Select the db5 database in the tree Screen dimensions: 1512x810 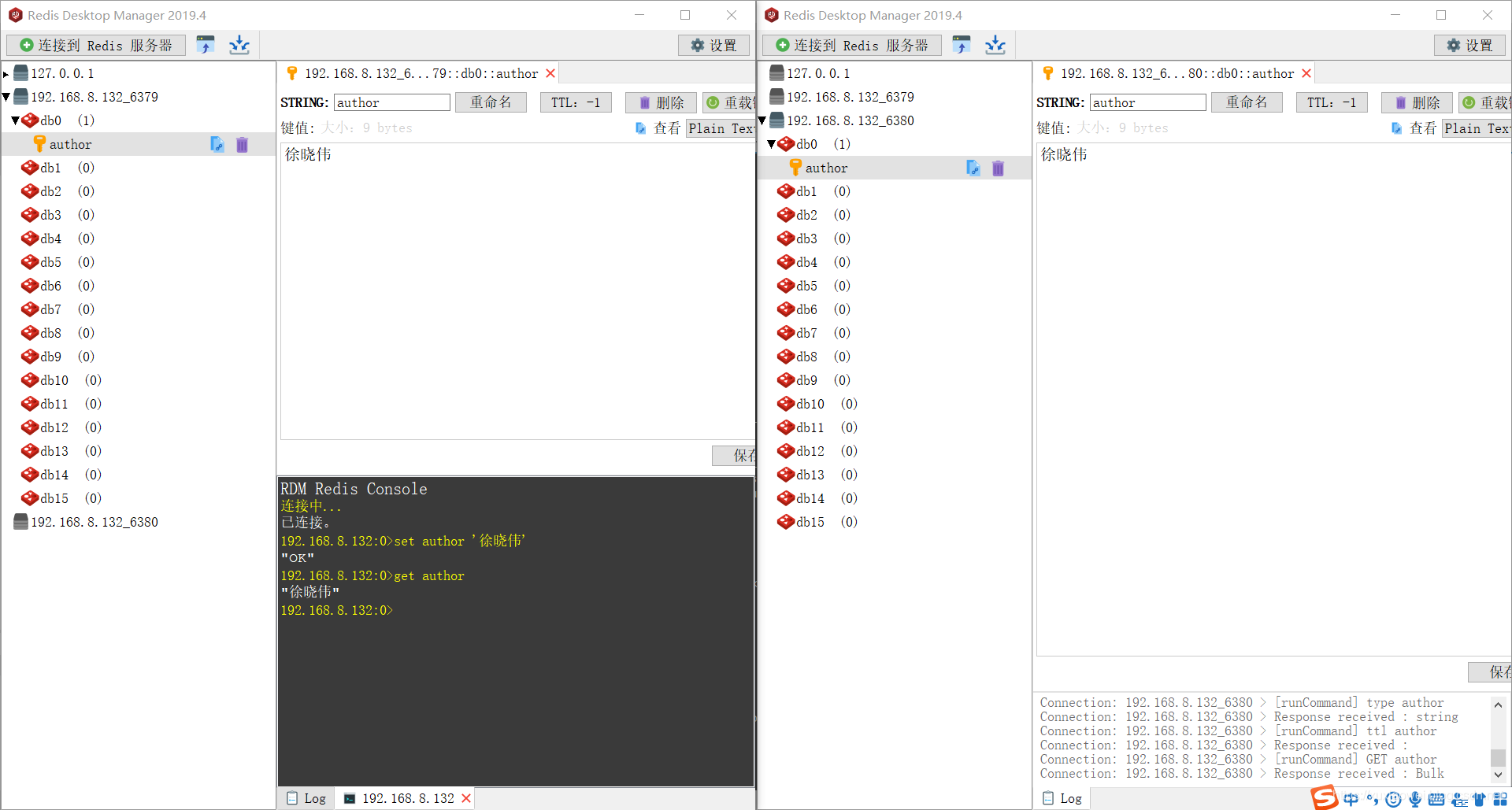point(49,262)
